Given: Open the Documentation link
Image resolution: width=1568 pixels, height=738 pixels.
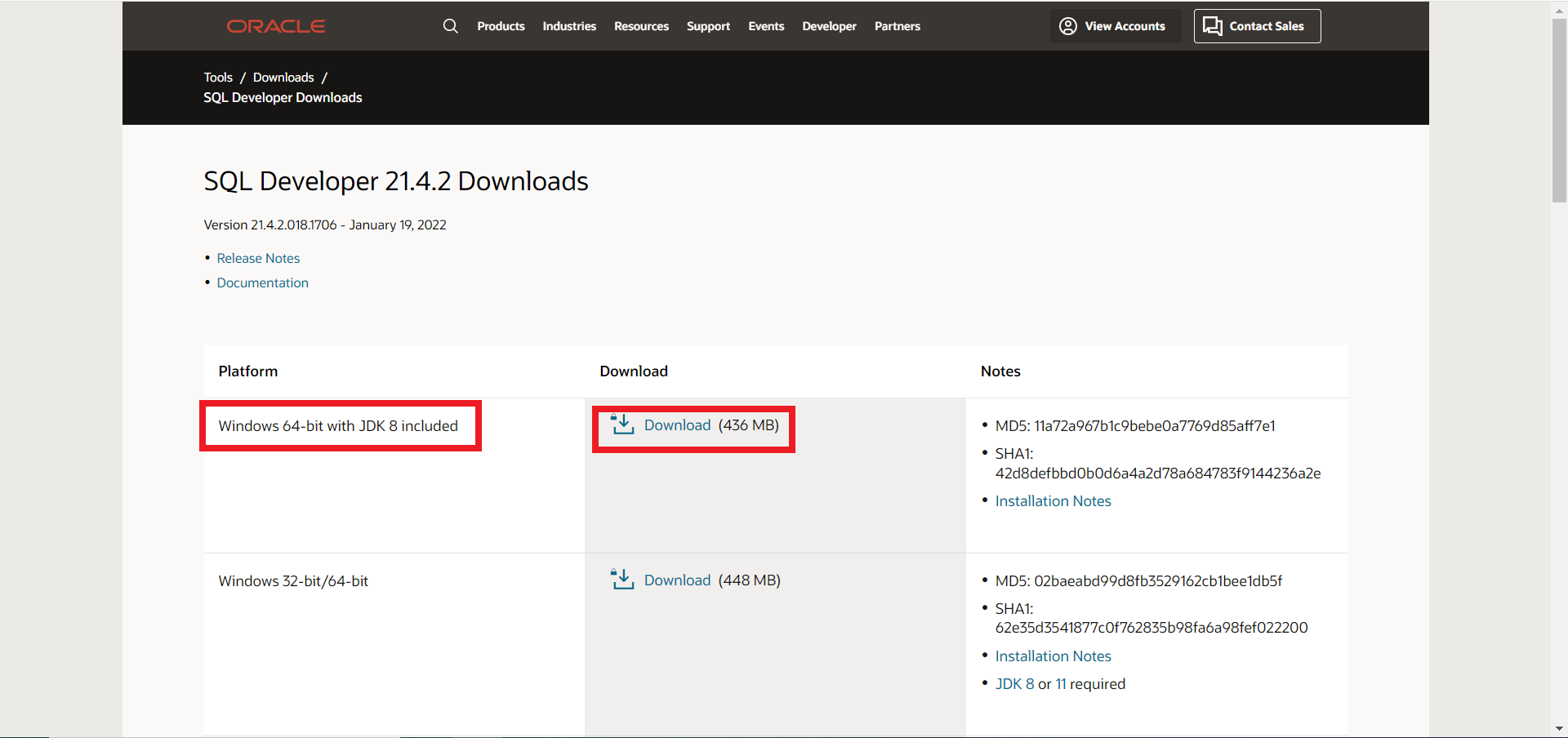Looking at the screenshot, I should (262, 282).
